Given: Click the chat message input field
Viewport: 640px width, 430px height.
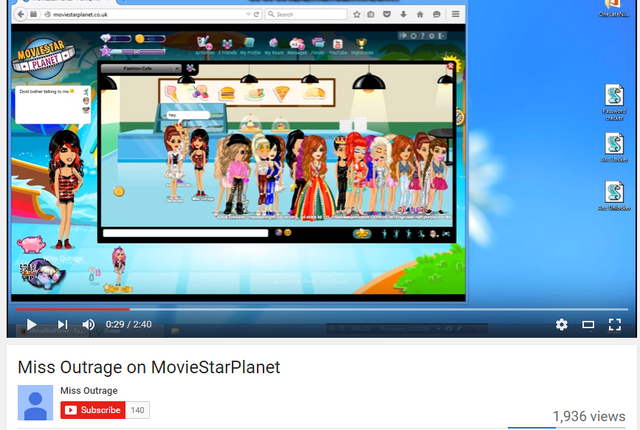Looking at the screenshot, I should coord(186,233).
